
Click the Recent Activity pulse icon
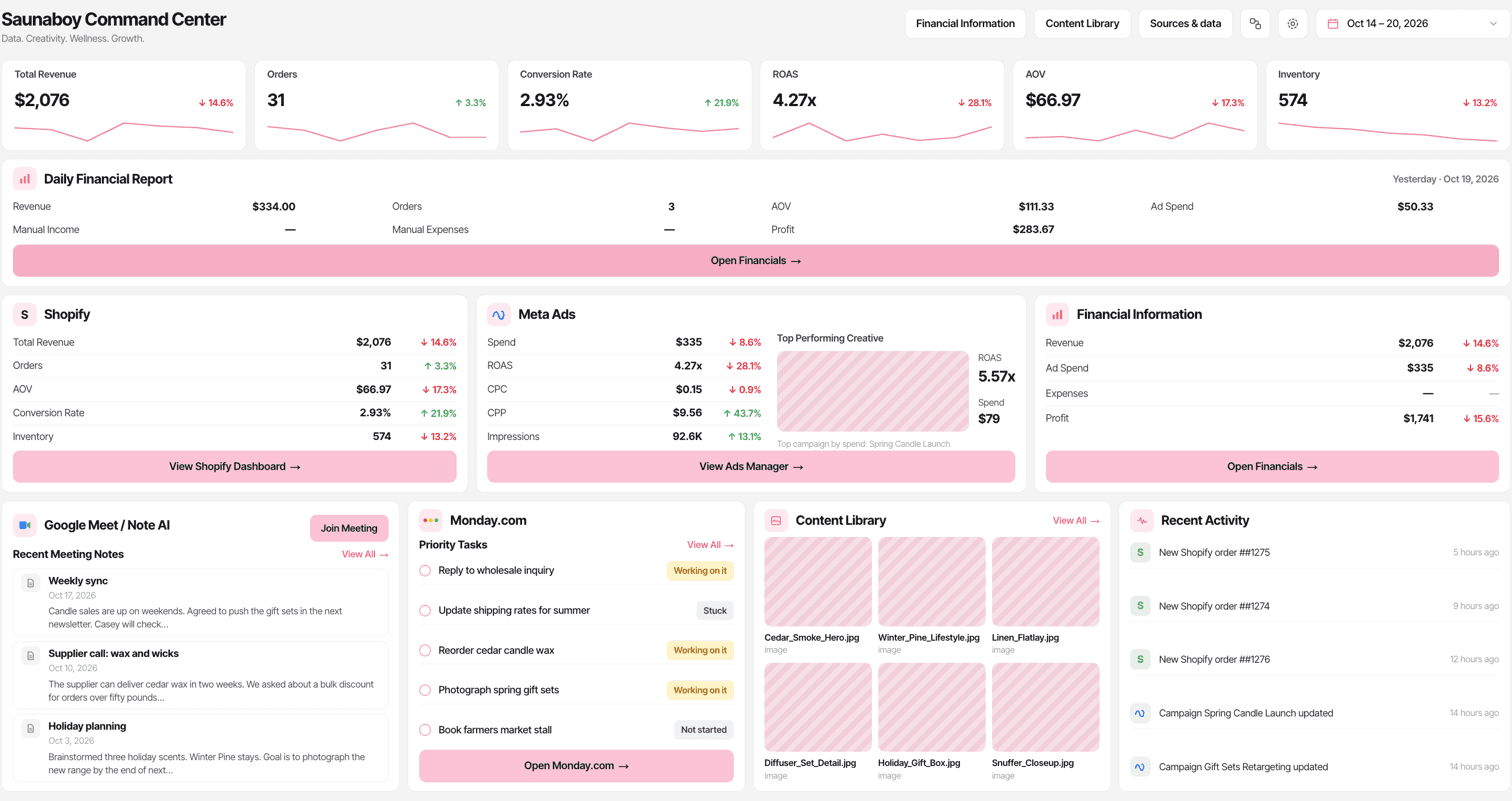point(1142,520)
